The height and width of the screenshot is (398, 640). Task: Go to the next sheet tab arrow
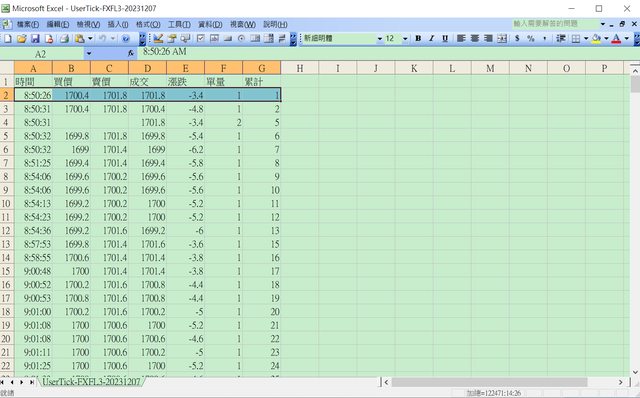(21, 382)
